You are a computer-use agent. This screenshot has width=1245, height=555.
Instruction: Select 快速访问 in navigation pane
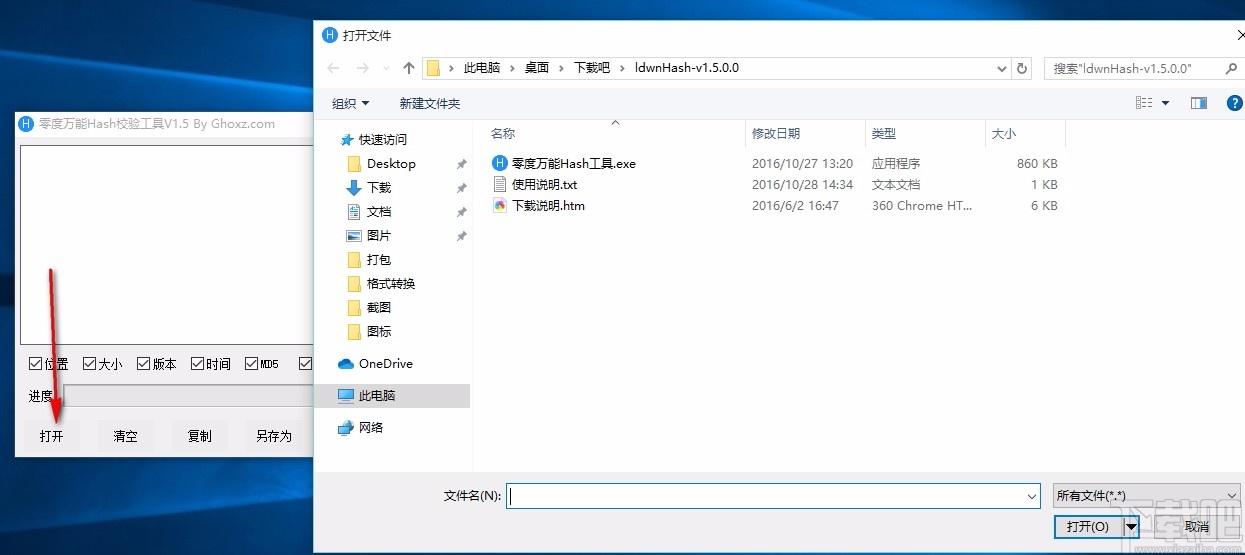(383, 139)
